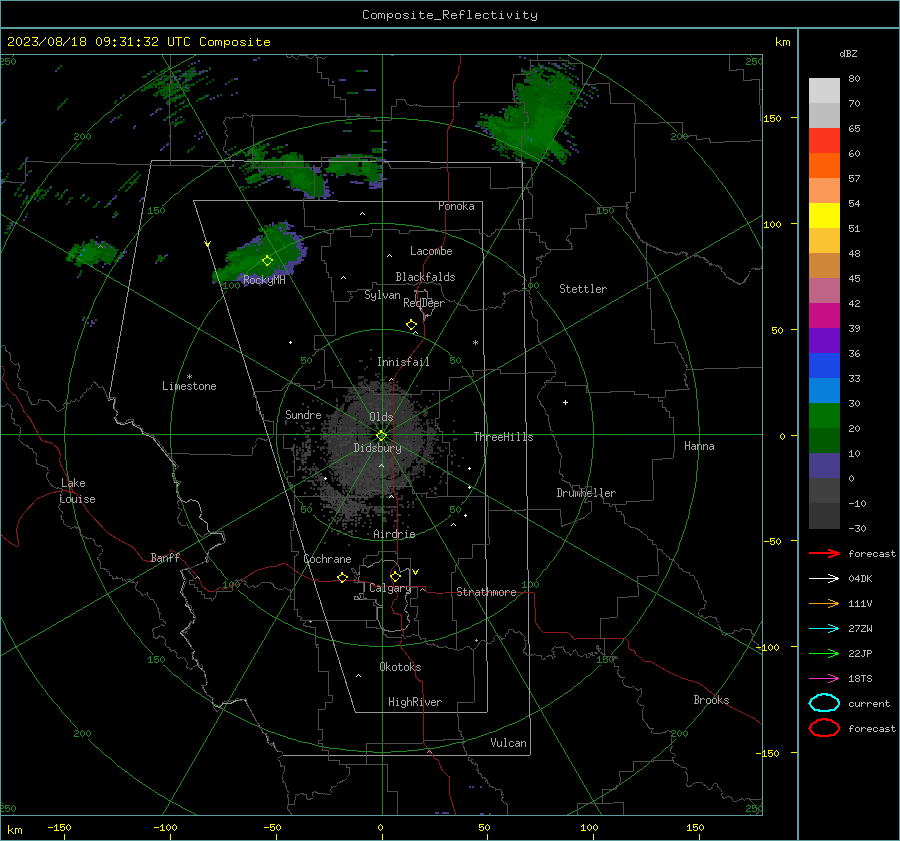Click the Brooks label

[711, 700]
